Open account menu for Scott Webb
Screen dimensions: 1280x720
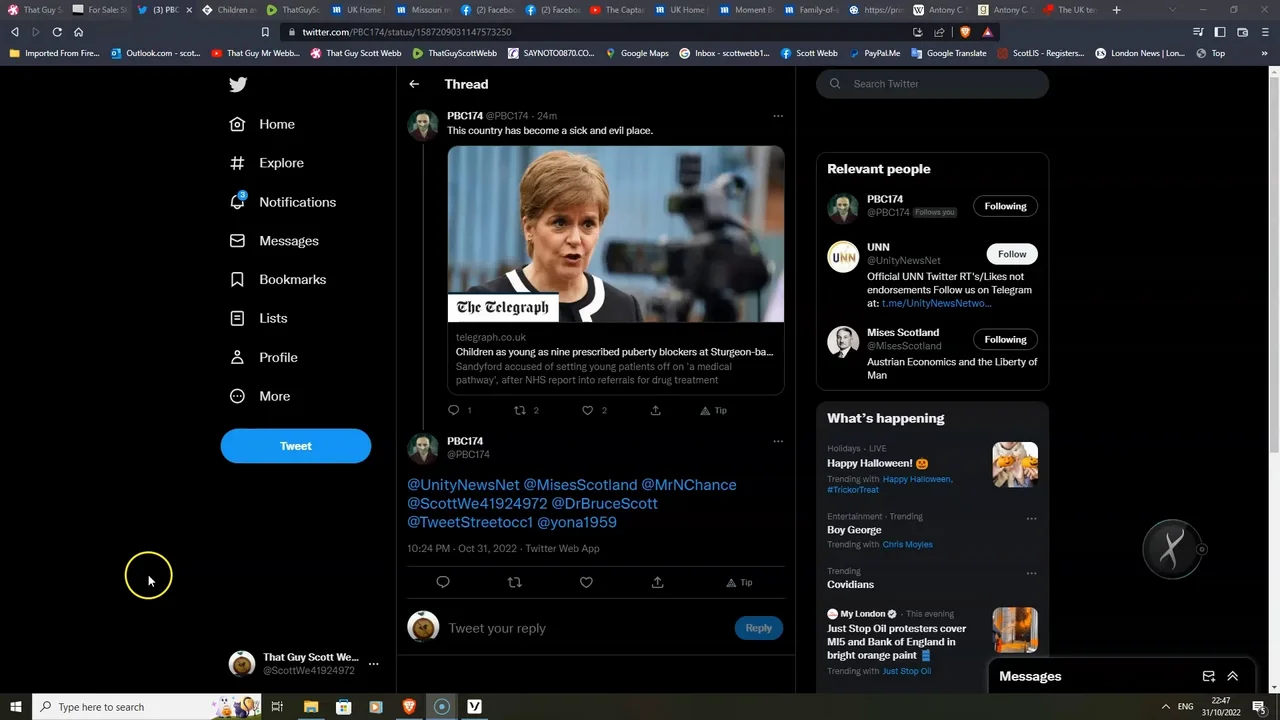[x=373, y=663]
